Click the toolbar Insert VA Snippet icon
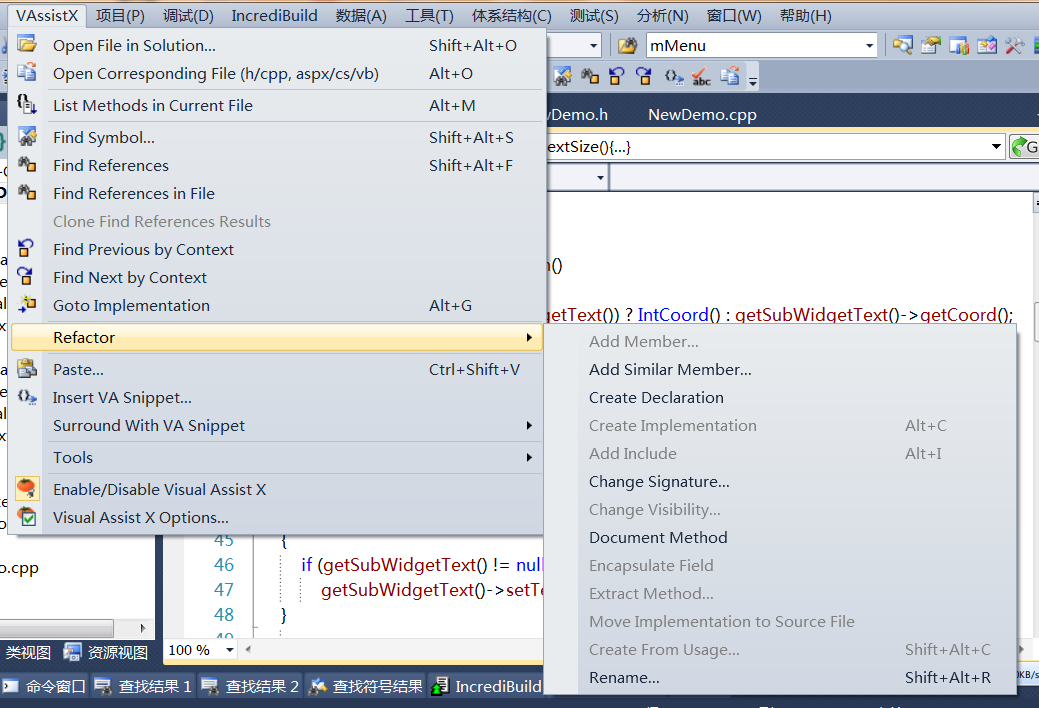The height and width of the screenshot is (708, 1039). (673, 77)
